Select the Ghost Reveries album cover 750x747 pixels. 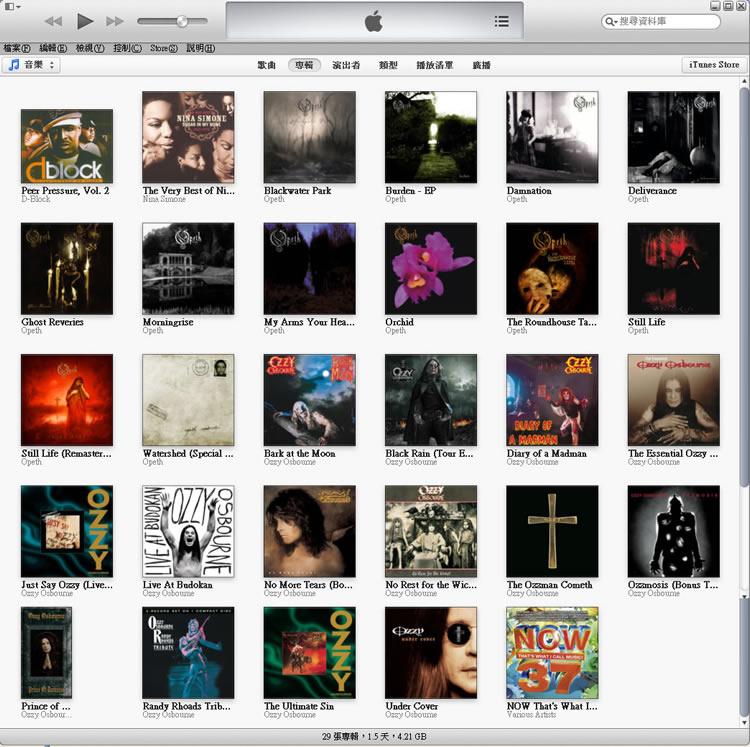click(67, 268)
